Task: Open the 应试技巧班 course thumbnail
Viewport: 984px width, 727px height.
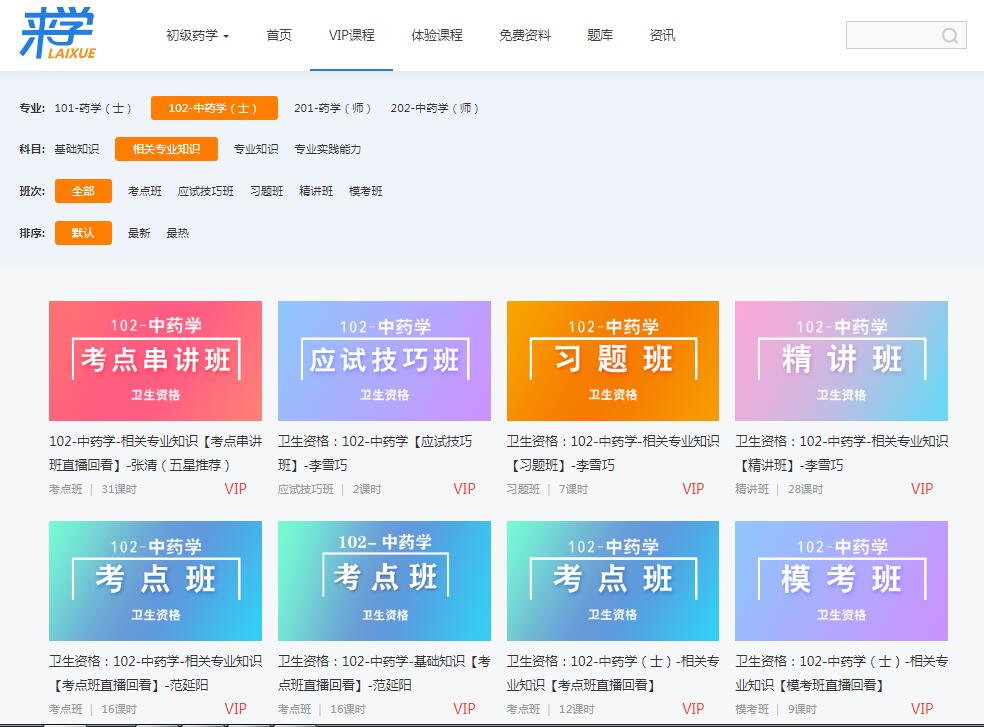Action: (384, 361)
